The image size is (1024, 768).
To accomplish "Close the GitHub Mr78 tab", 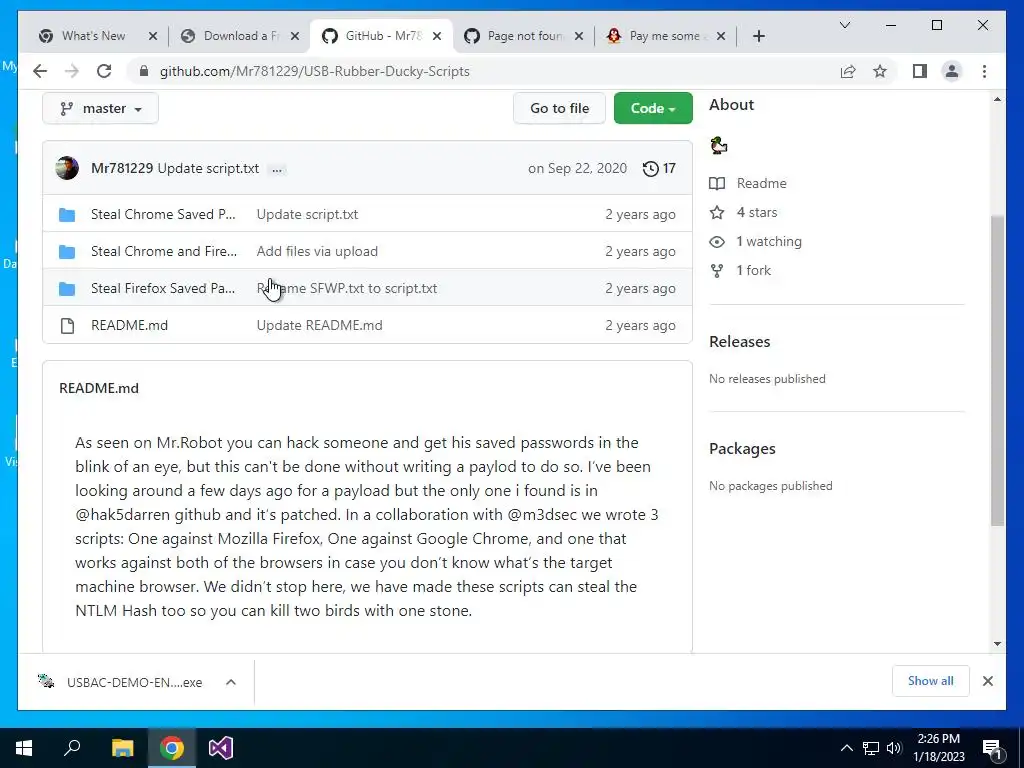I will pos(437,36).
